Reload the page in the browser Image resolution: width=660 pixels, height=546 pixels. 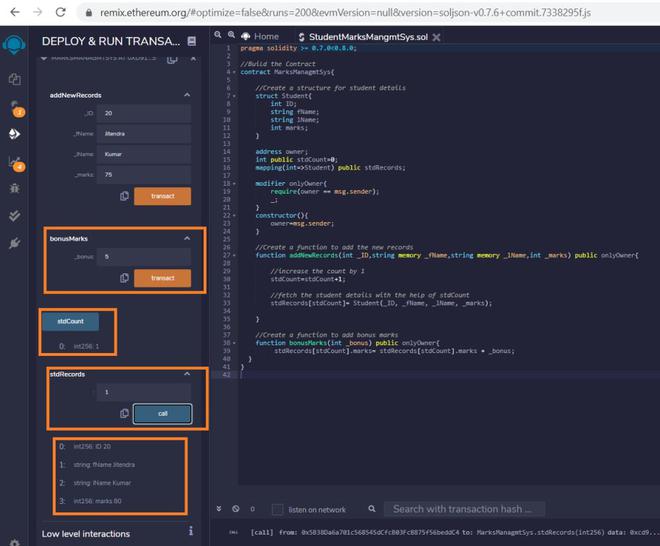58,13
